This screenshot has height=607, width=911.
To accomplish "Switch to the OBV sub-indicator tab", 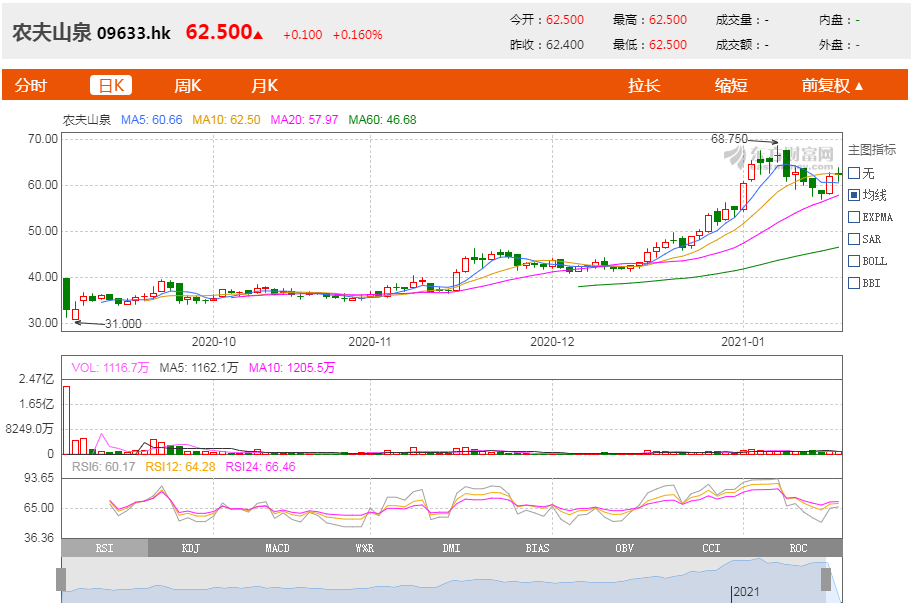I will point(625,548).
